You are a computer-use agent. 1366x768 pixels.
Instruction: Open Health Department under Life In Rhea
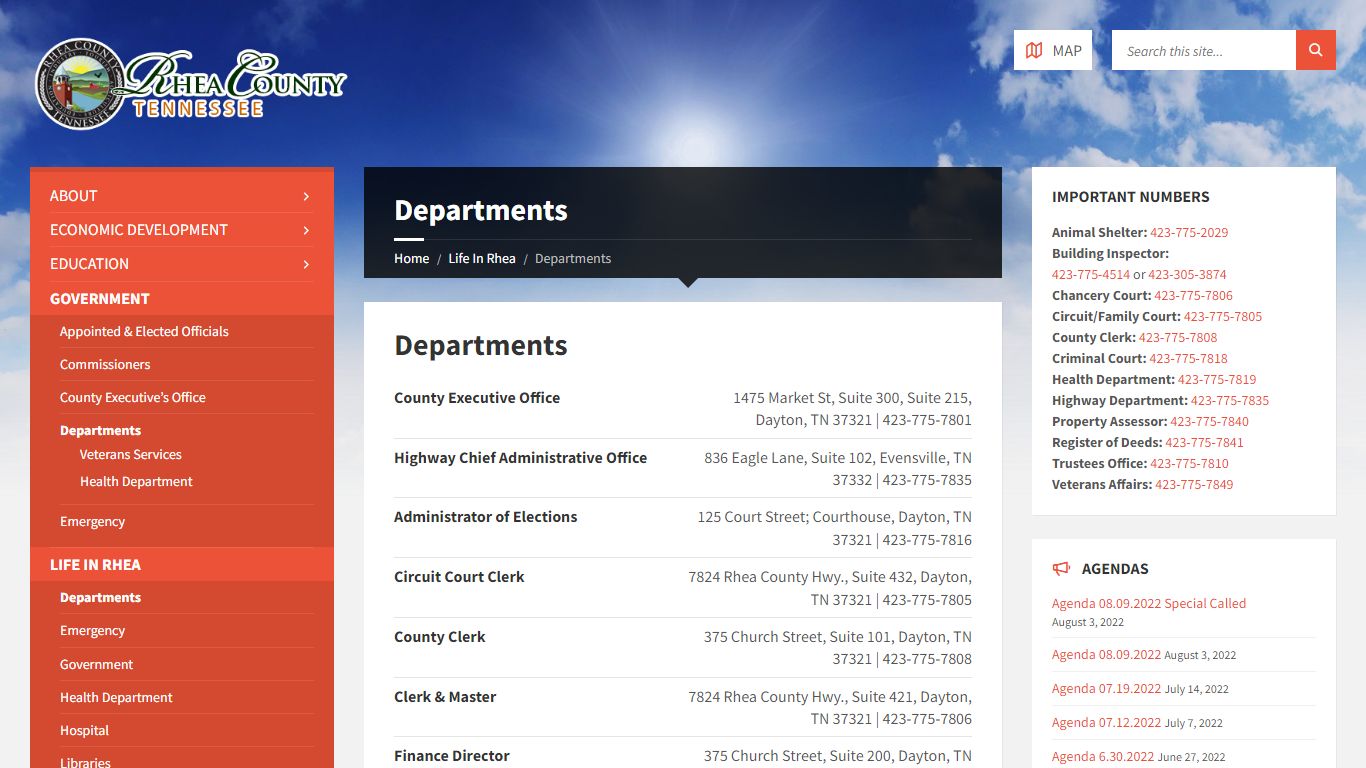pos(116,697)
